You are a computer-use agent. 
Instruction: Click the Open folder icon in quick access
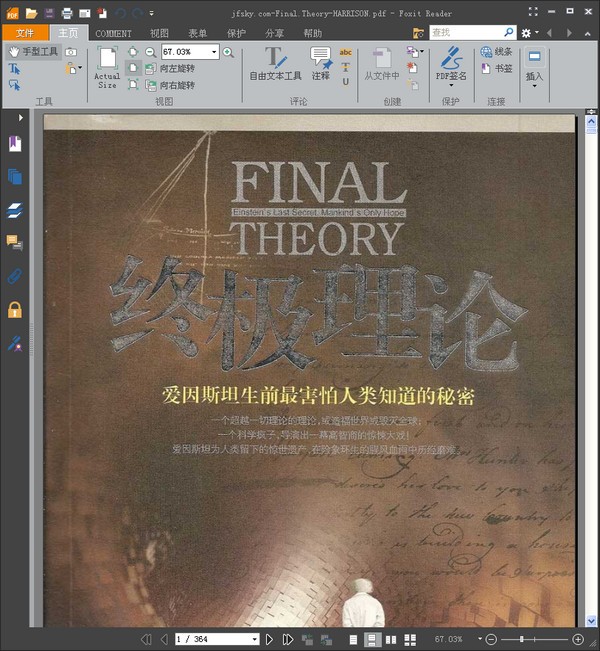tap(32, 13)
